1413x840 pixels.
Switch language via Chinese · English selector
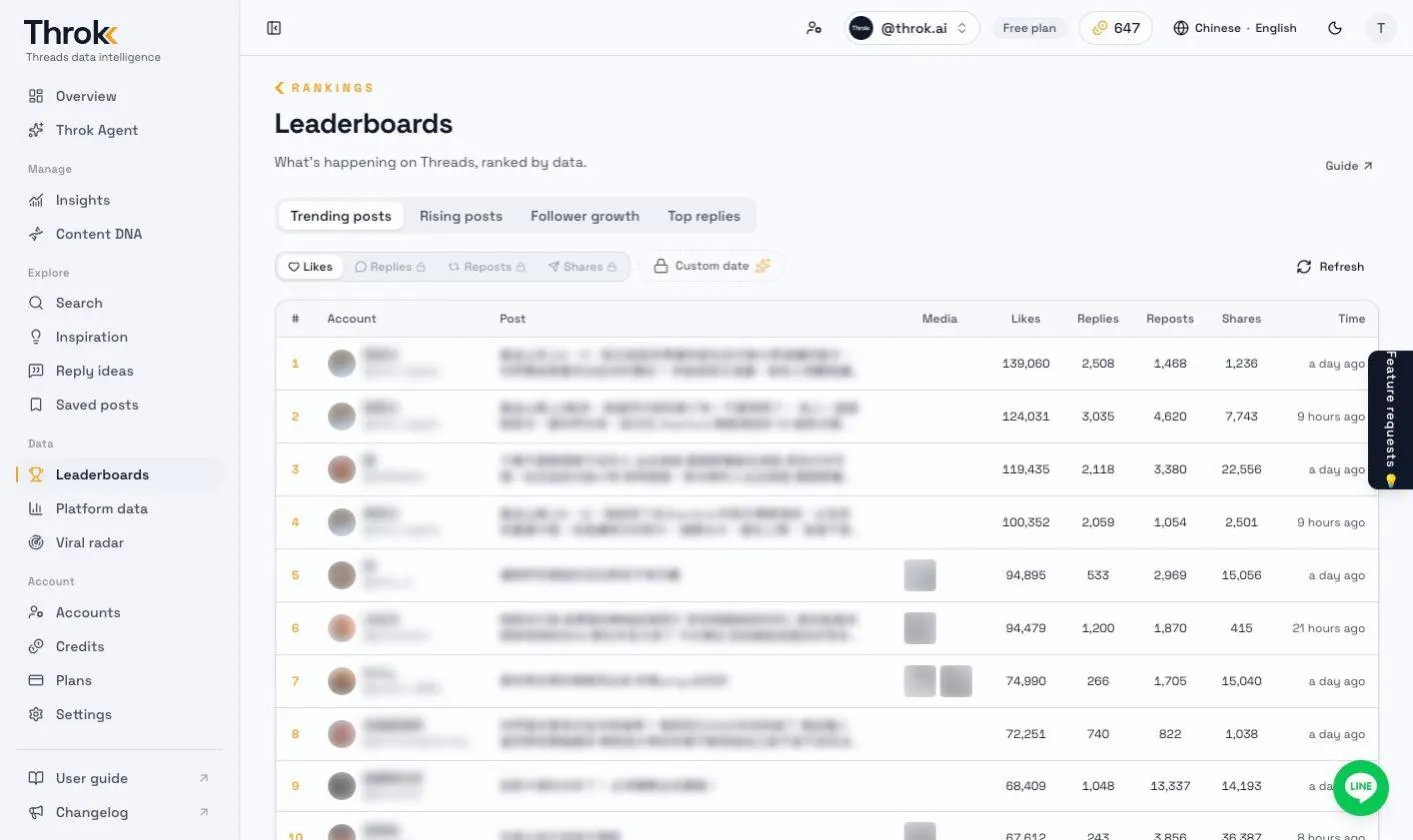pyautogui.click(x=1235, y=28)
